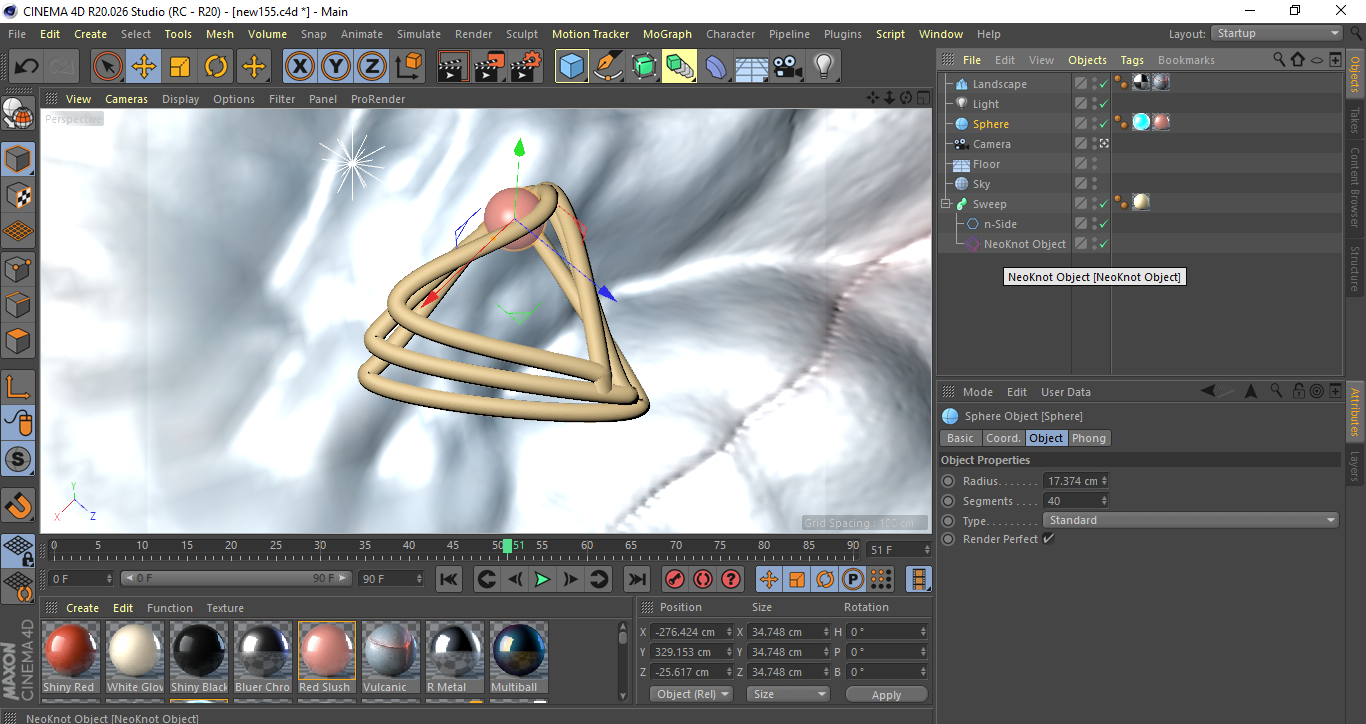Open the Basic attributes tab
1366x724 pixels.
[960, 438]
